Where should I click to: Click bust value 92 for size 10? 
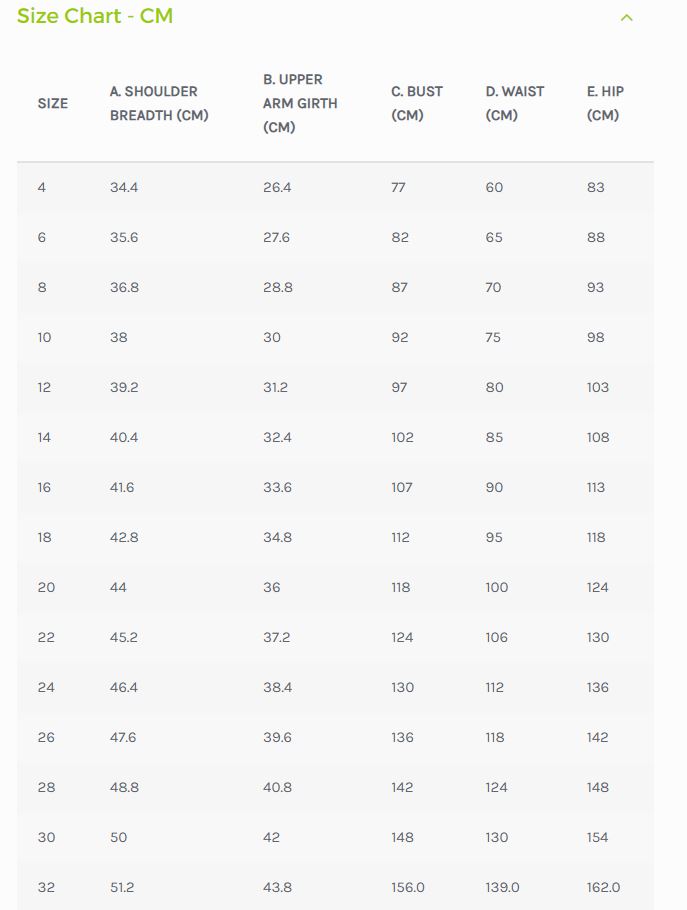click(400, 337)
